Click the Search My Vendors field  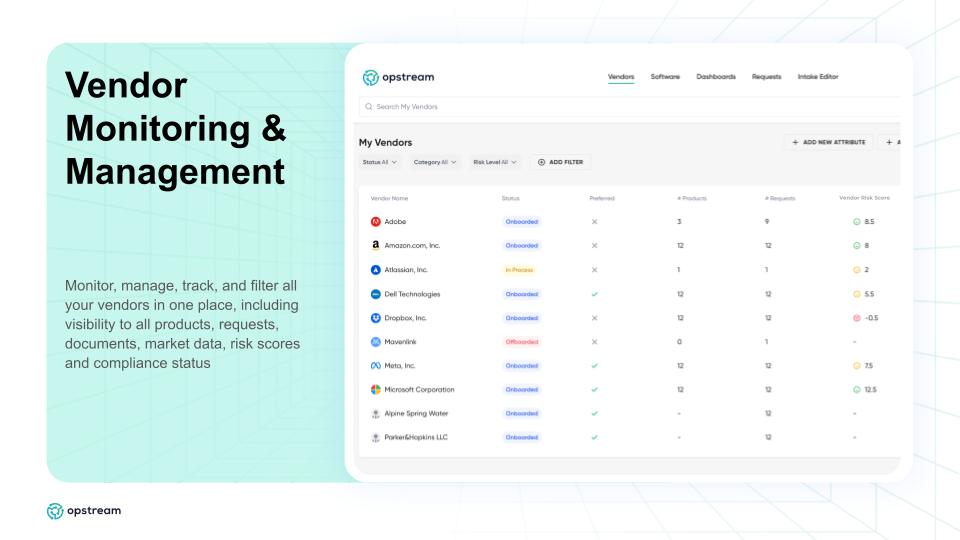click(629, 107)
